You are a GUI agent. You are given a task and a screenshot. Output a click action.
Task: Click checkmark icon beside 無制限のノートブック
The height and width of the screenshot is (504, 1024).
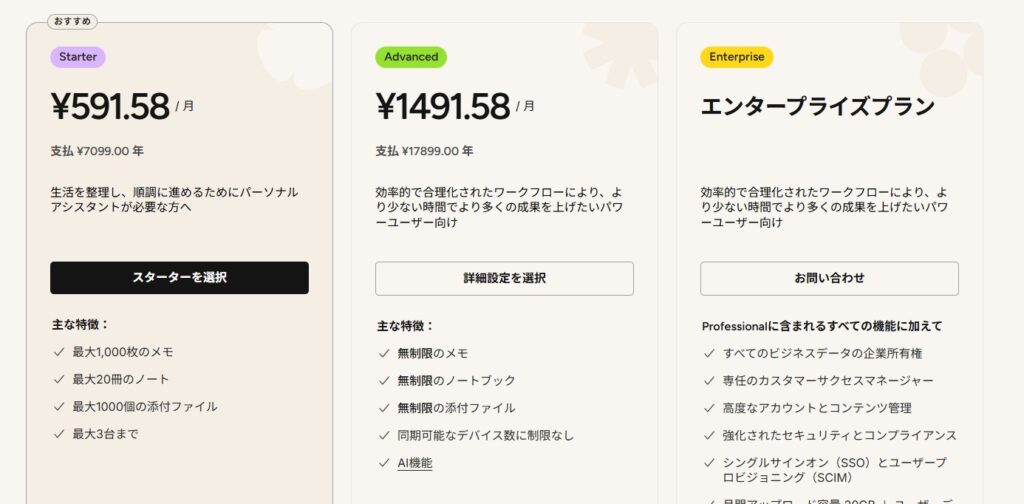tap(384, 381)
